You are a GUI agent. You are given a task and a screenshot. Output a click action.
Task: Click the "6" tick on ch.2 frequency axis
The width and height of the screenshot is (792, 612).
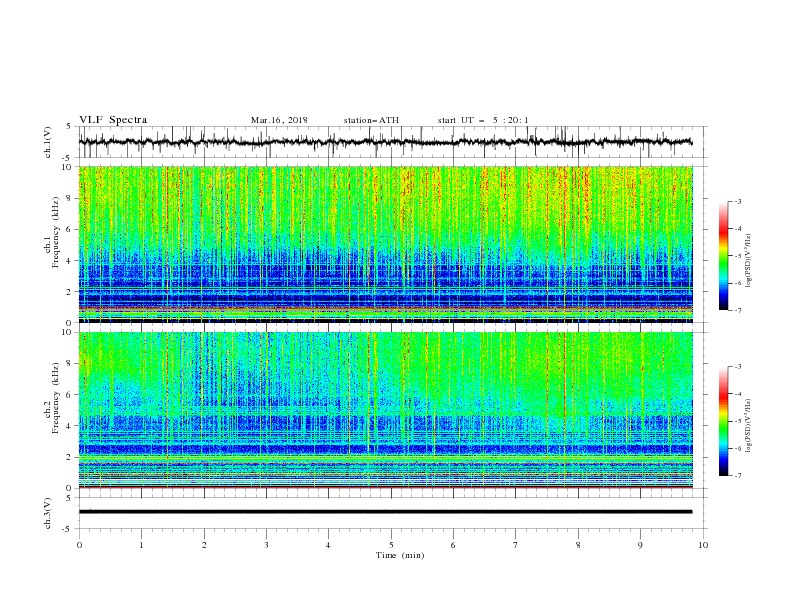(x=69, y=395)
